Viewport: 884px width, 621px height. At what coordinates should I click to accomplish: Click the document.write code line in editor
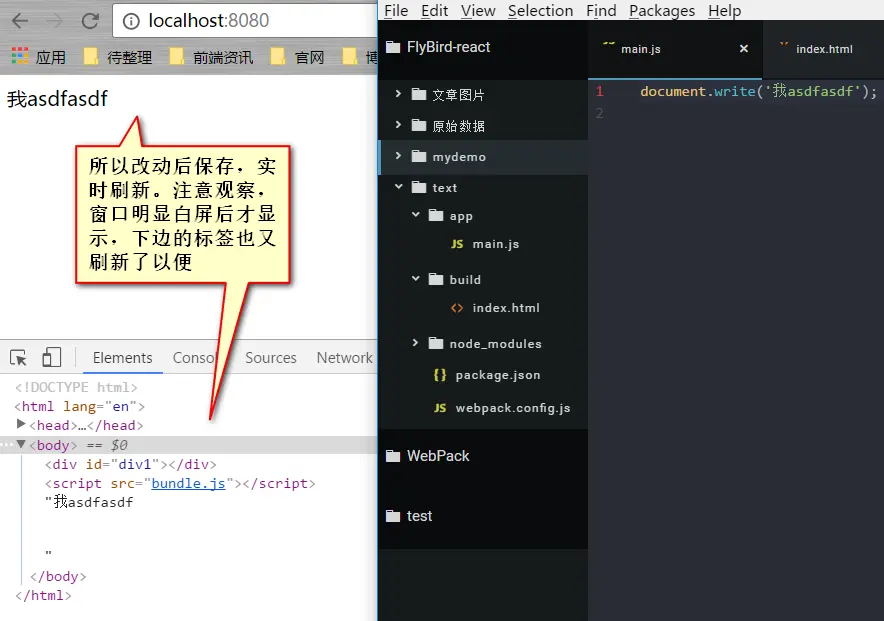[x=758, y=91]
